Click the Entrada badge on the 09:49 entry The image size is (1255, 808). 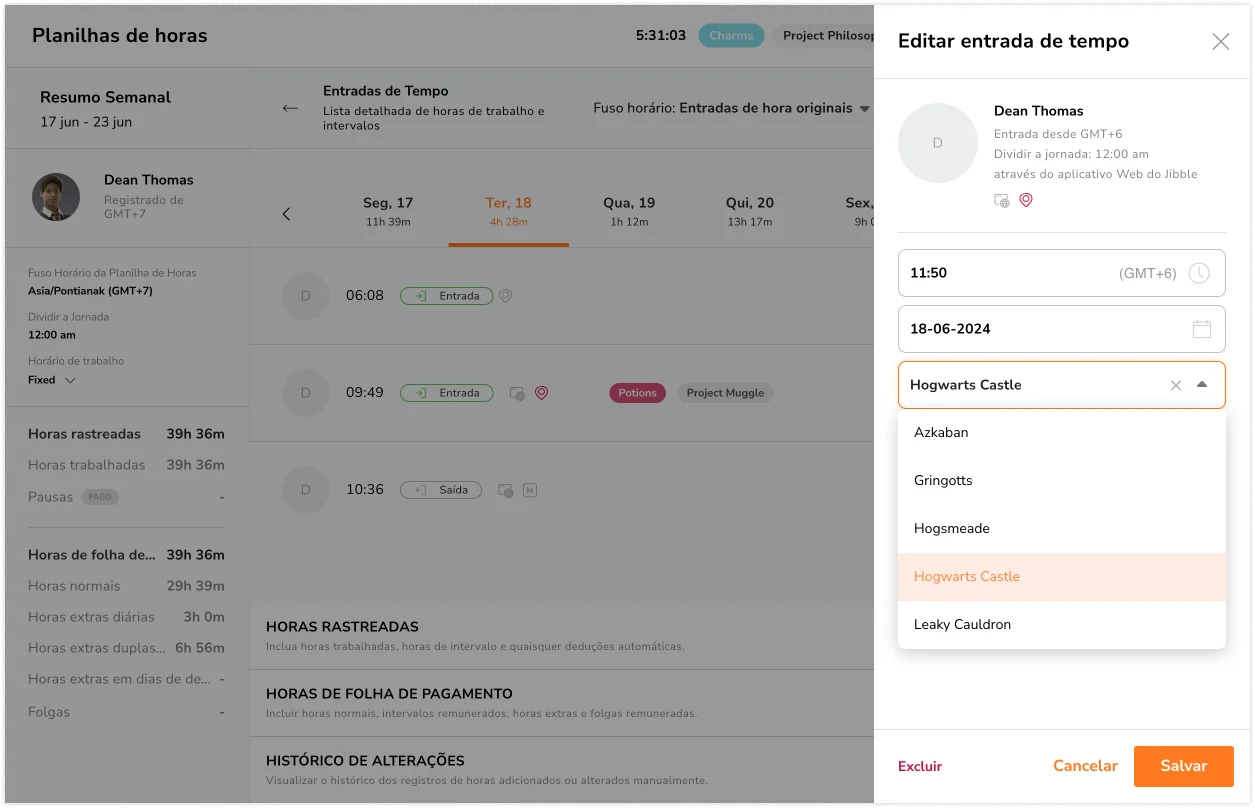coord(446,393)
